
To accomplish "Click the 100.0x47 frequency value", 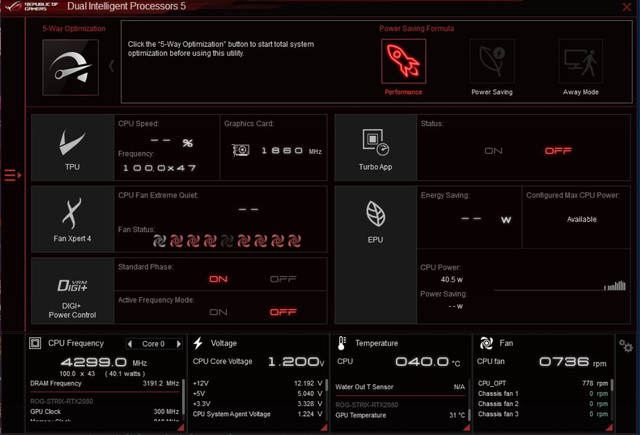I will (159, 168).
